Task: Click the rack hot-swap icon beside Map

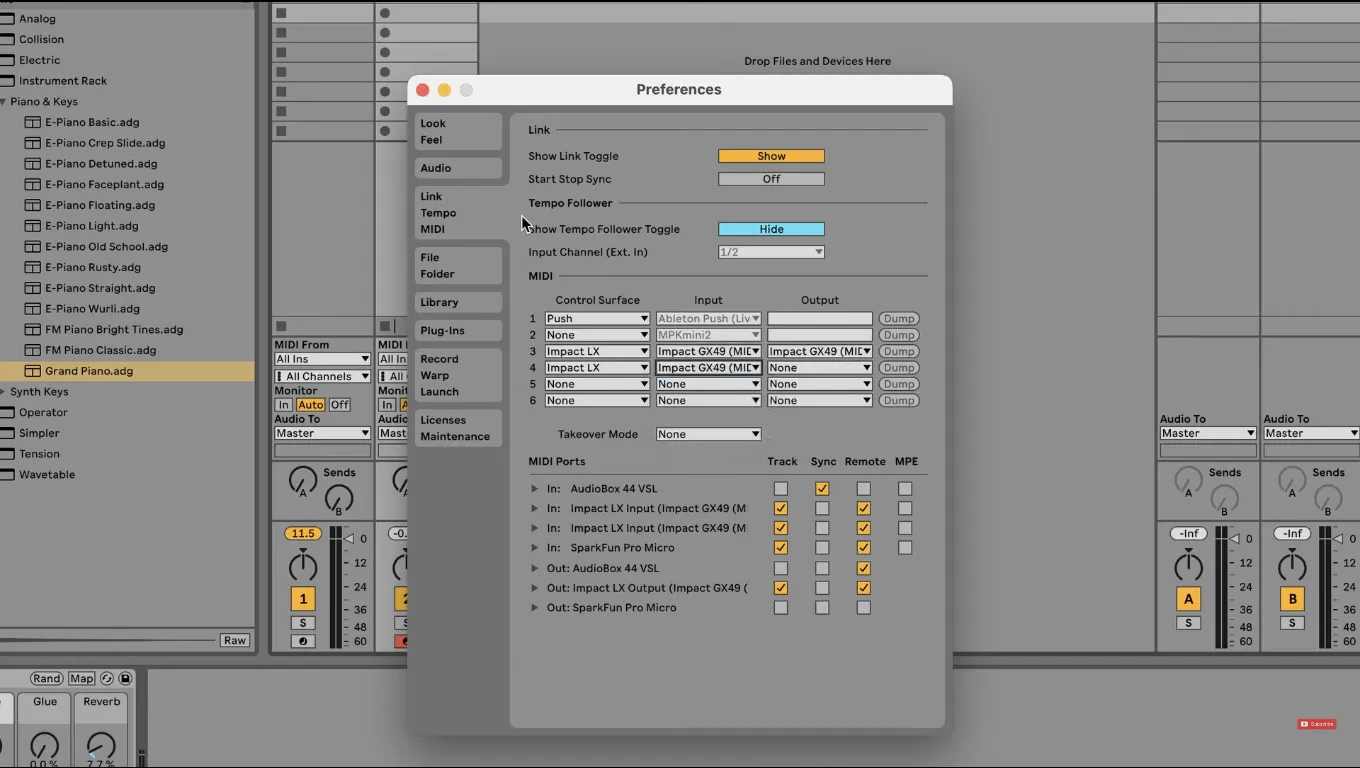Action: [108, 678]
